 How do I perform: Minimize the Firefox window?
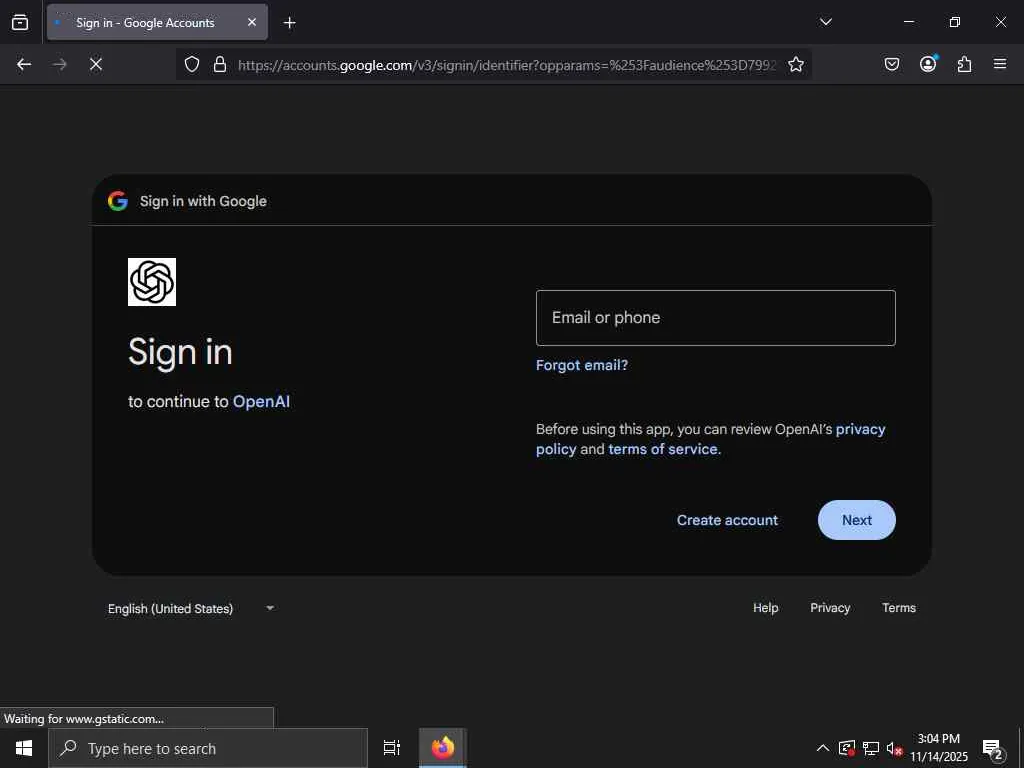pyautogui.click(x=908, y=22)
